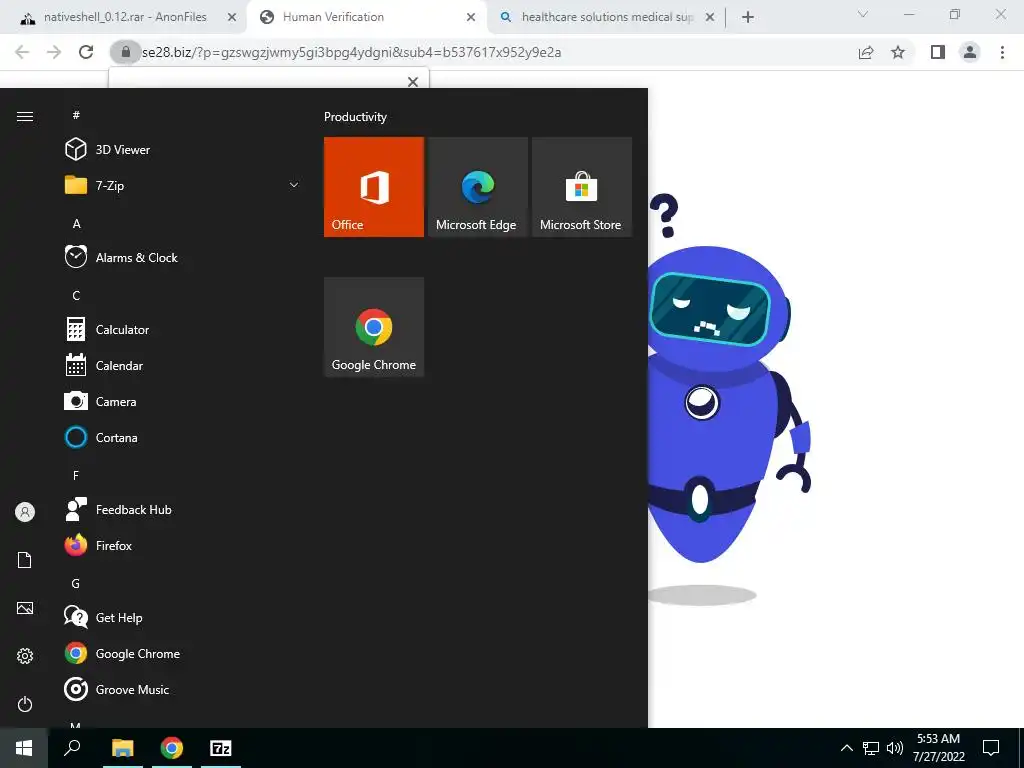This screenshot has height=768, width=1024.
Task: Click the Show desktop strip on taskbar
Action: 1021,748
